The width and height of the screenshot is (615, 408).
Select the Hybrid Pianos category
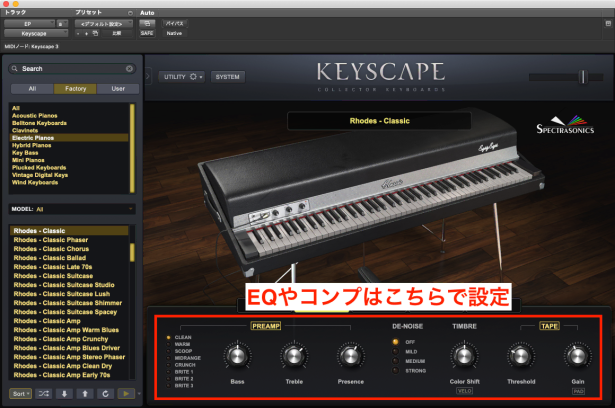(31, 145)
